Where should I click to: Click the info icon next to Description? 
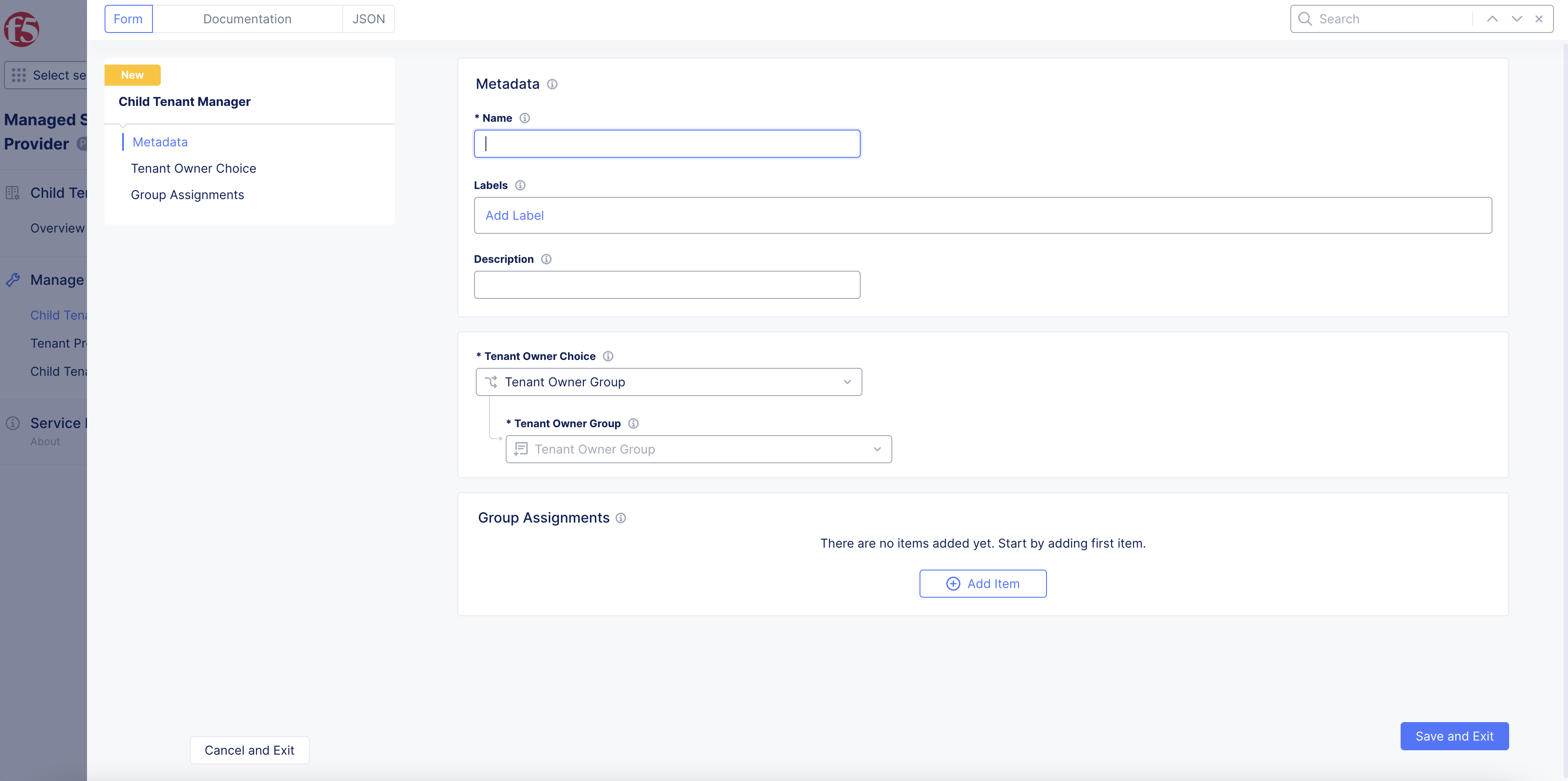[546, 259]
